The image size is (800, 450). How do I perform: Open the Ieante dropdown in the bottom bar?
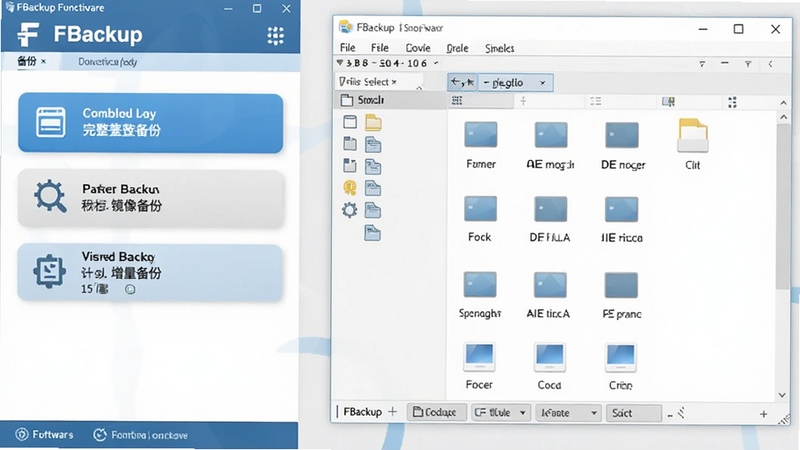pyautogui.click(x=568, y=412)
